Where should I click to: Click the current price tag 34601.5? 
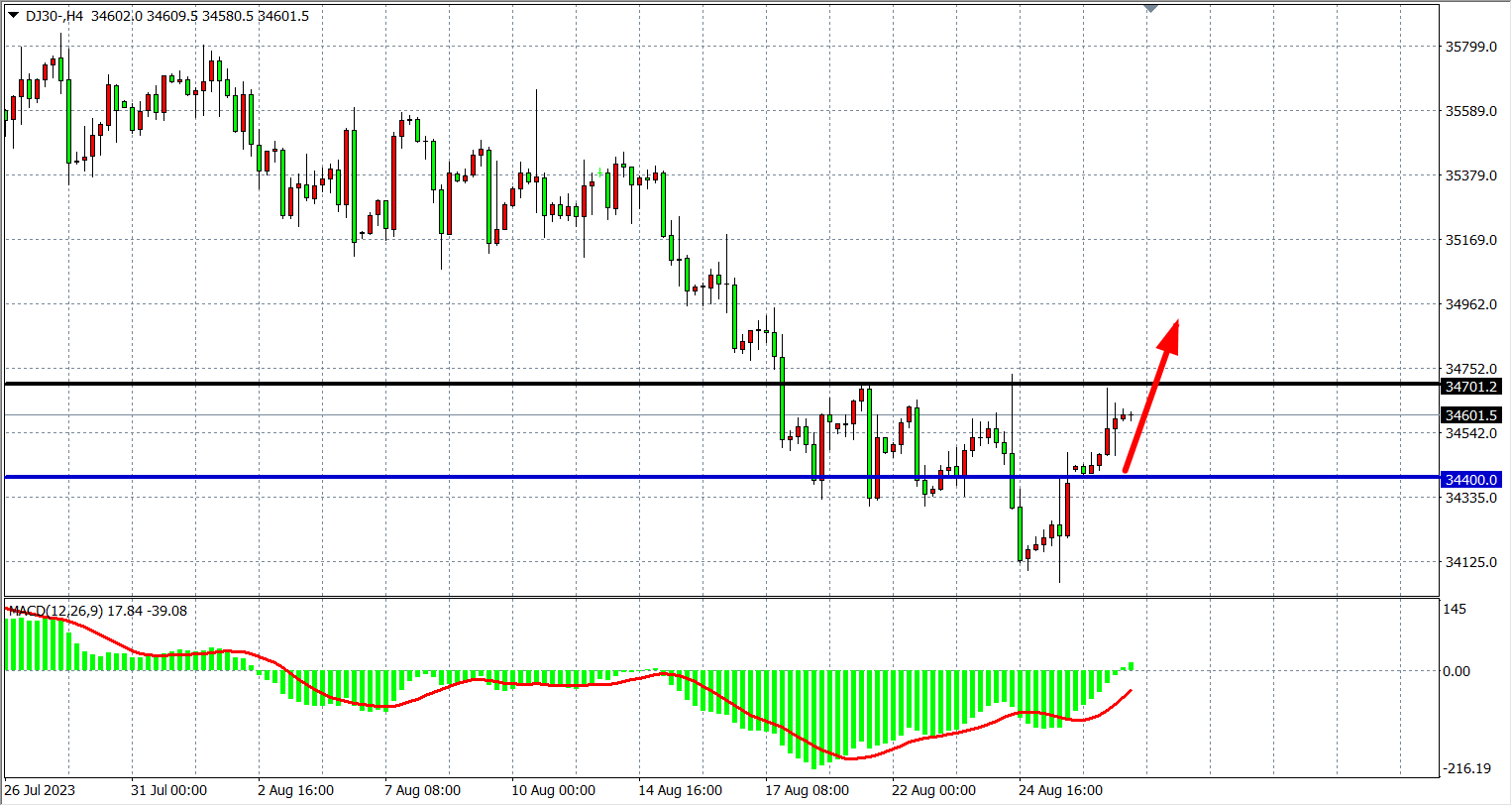pos(1471,415)
